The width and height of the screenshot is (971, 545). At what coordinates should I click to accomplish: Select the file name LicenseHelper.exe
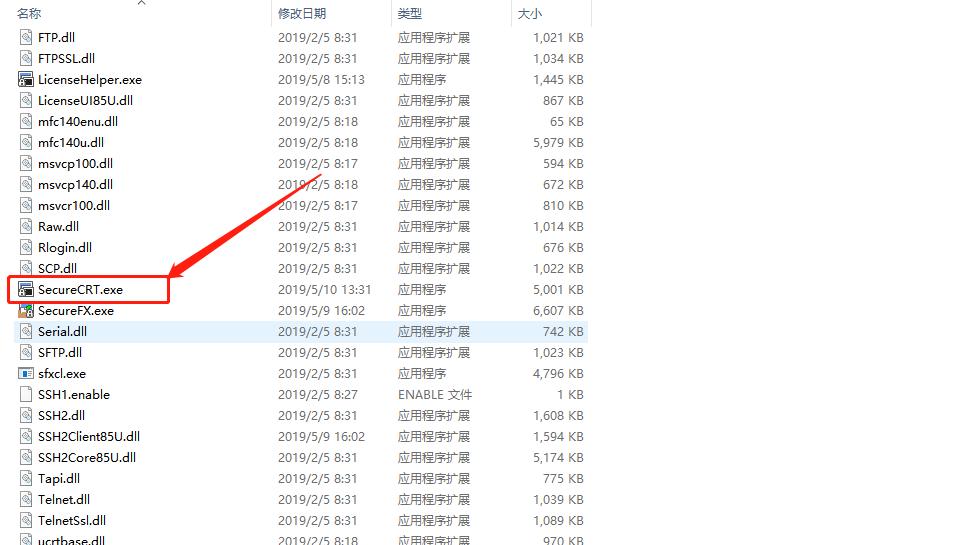pyautogui.click(x=90, y=79)
